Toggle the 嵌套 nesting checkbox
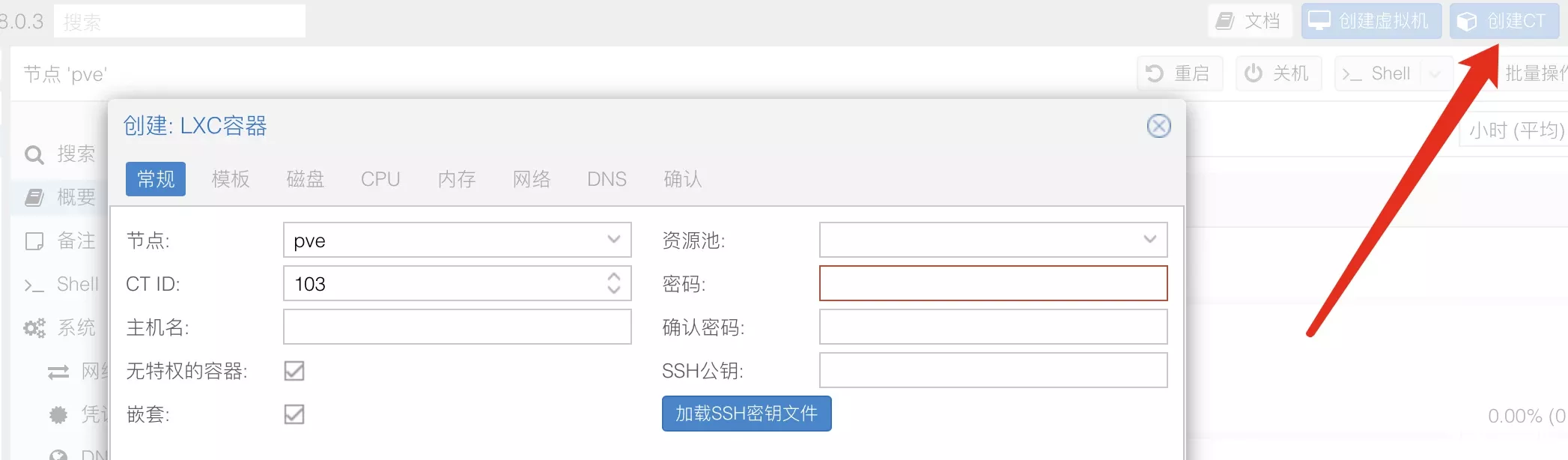1568x460 pixels. point(294,414)
